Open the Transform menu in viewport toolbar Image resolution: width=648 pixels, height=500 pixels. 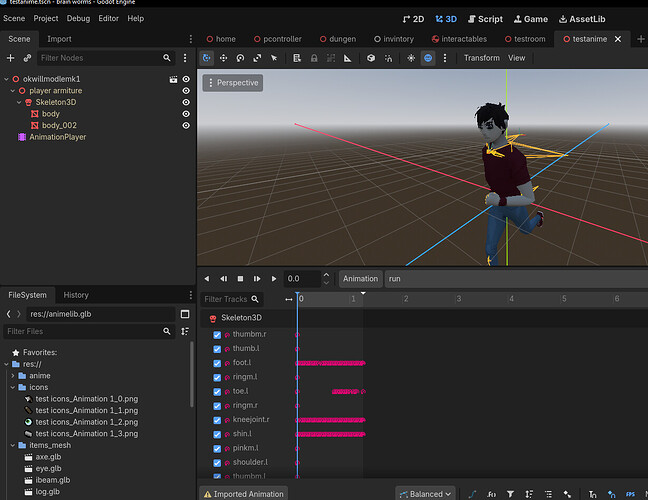(481, 58)
